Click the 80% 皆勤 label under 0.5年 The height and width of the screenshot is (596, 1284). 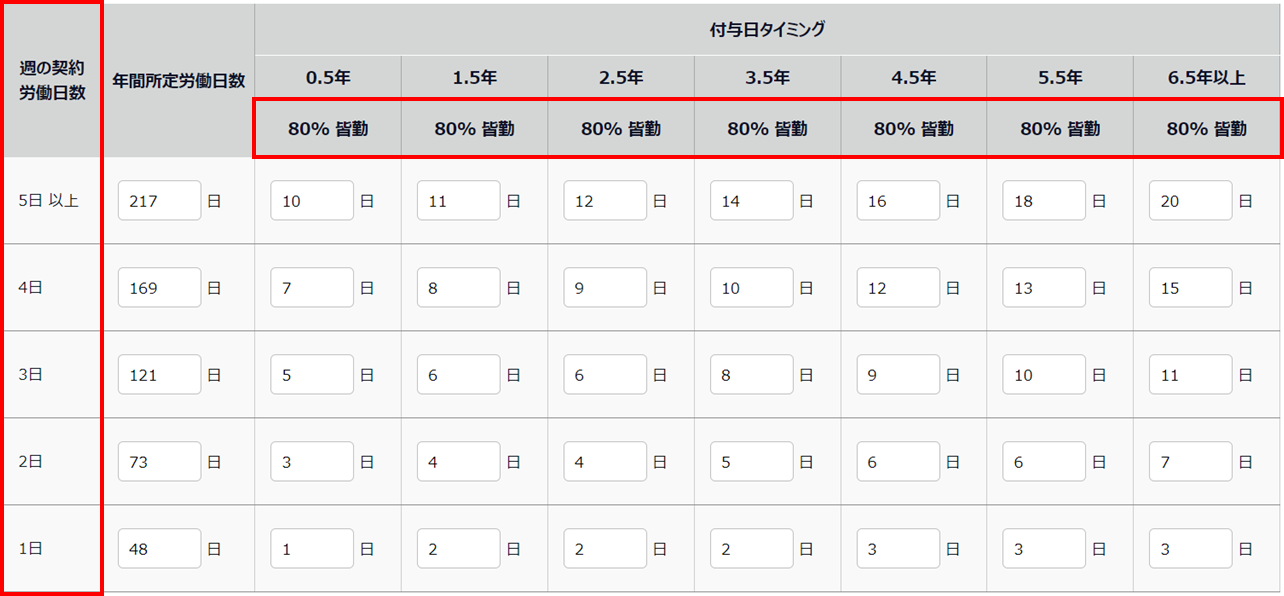click(328, 128)
